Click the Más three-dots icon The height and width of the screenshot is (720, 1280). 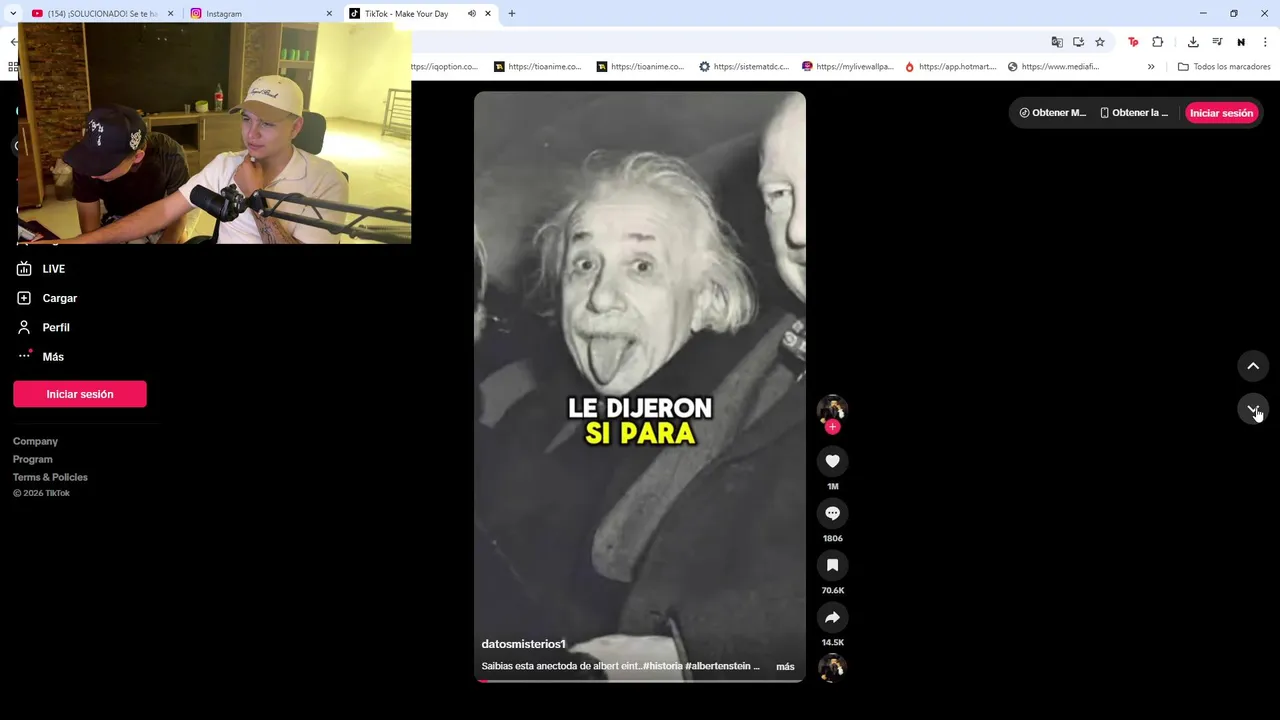pyautogui.click(x=24, y=356)
